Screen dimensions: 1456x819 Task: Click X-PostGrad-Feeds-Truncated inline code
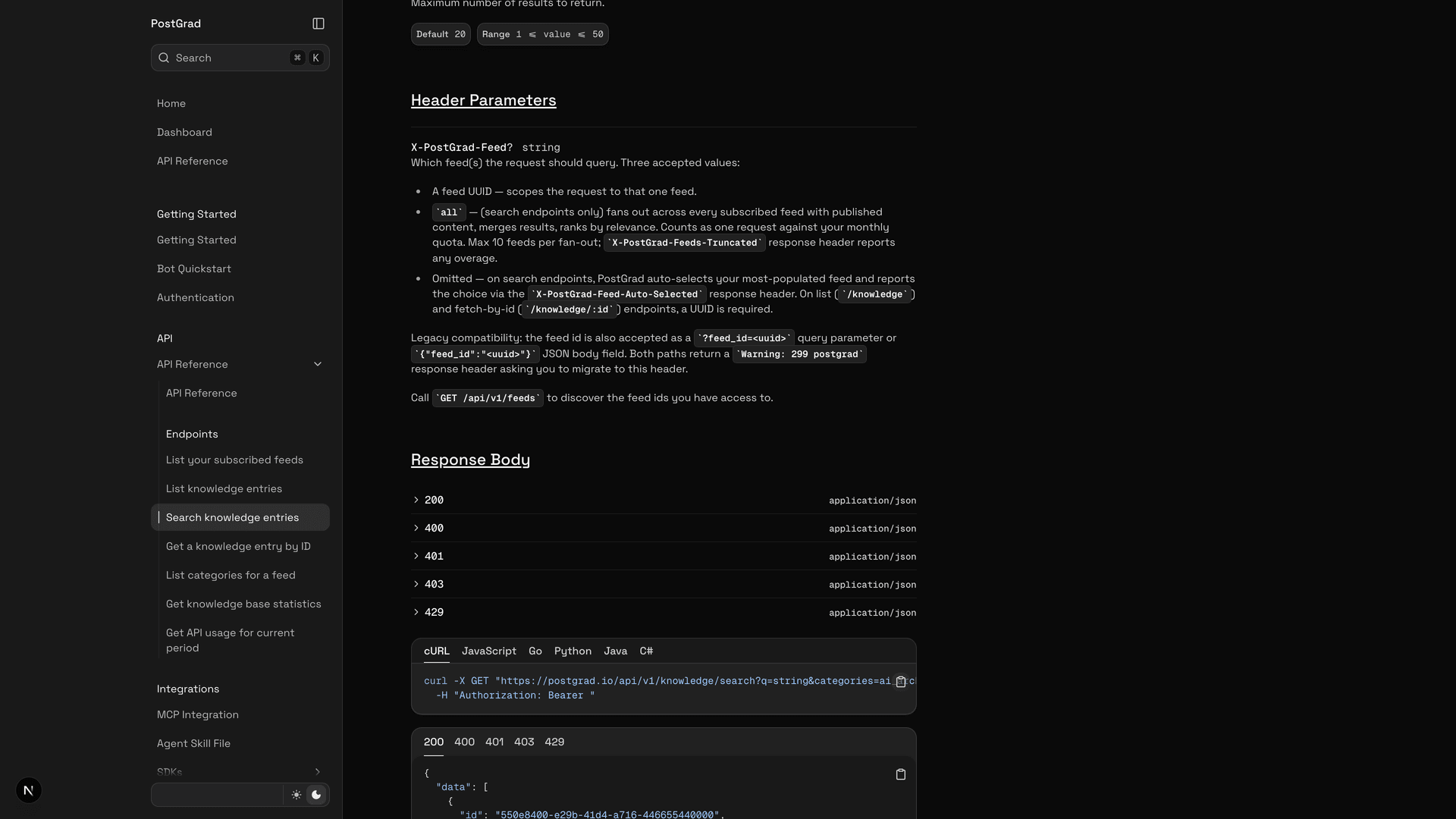point(685,243)
